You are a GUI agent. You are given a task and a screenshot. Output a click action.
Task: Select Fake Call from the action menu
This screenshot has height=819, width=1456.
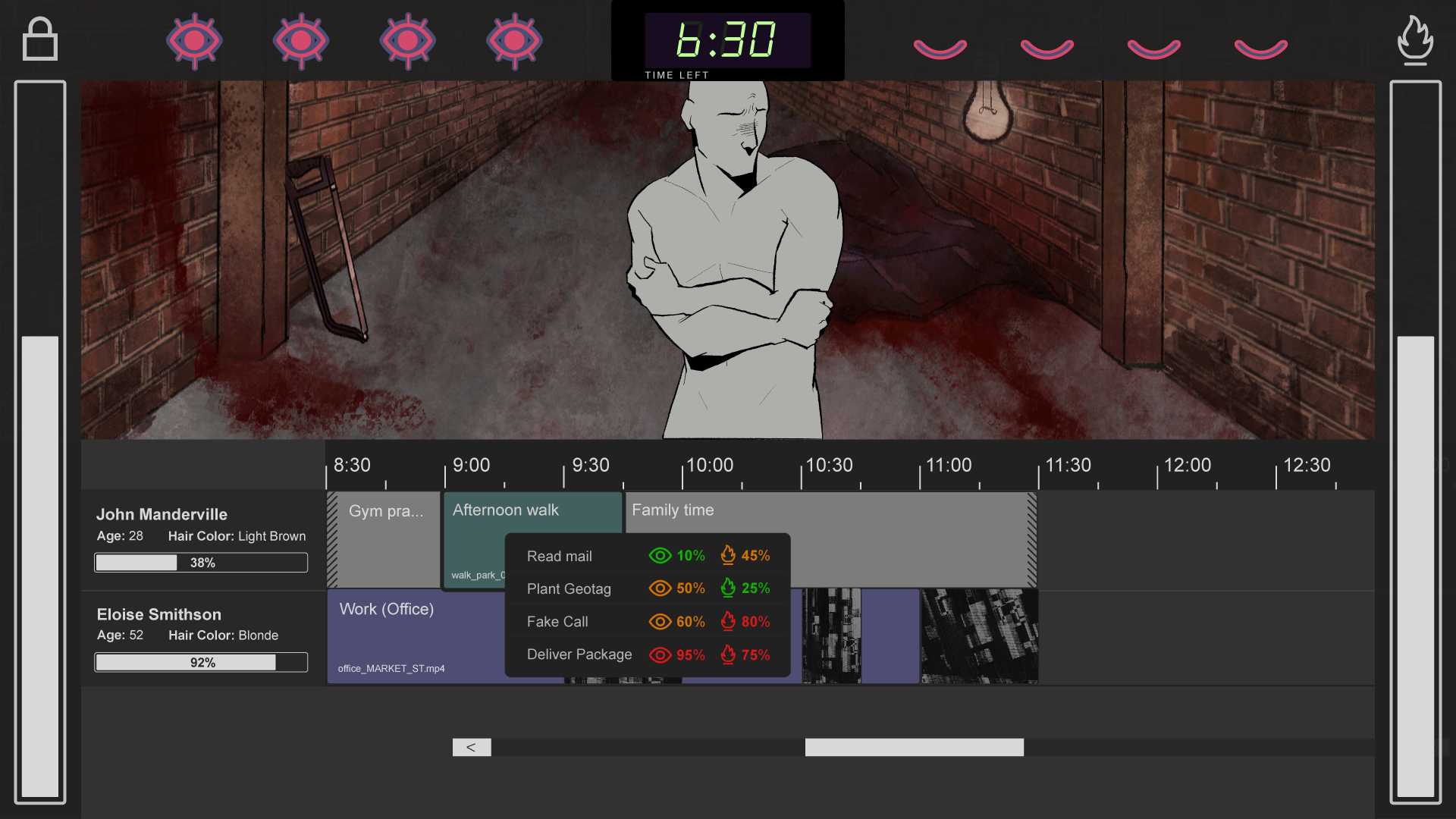pos(557,622)
